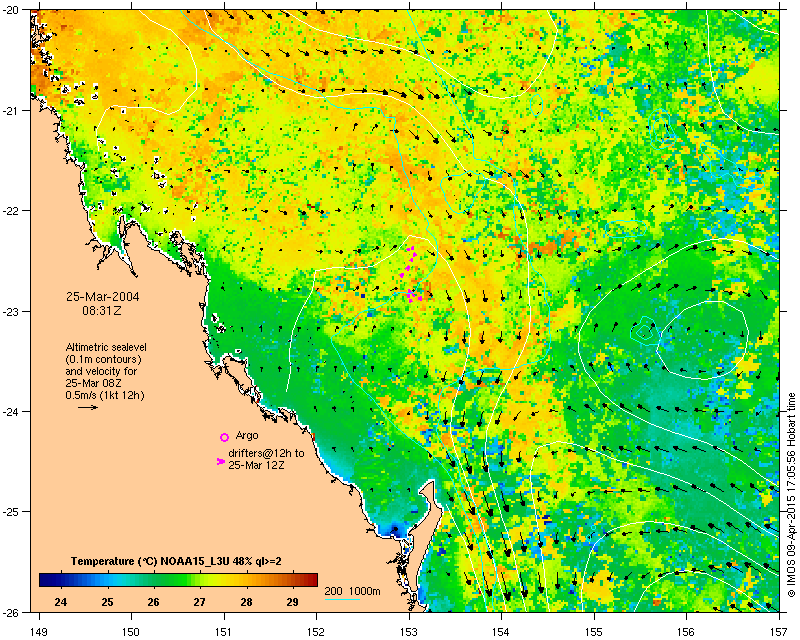The height and width of the screenshot is (640, 800).
Task: Click the color bar value '27'
Action: pos(199,602)
